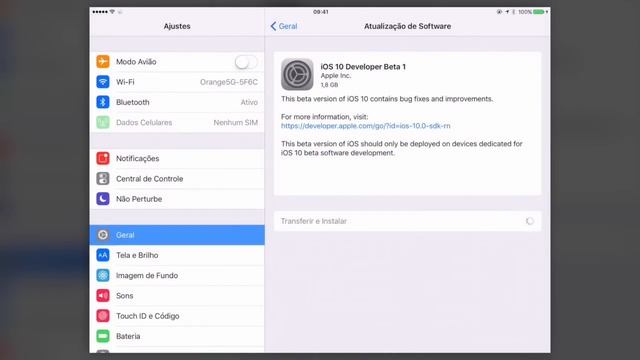Open Tela e Brilho settings
This screenshot has height=360, width=640.
(x=177, y=255)
